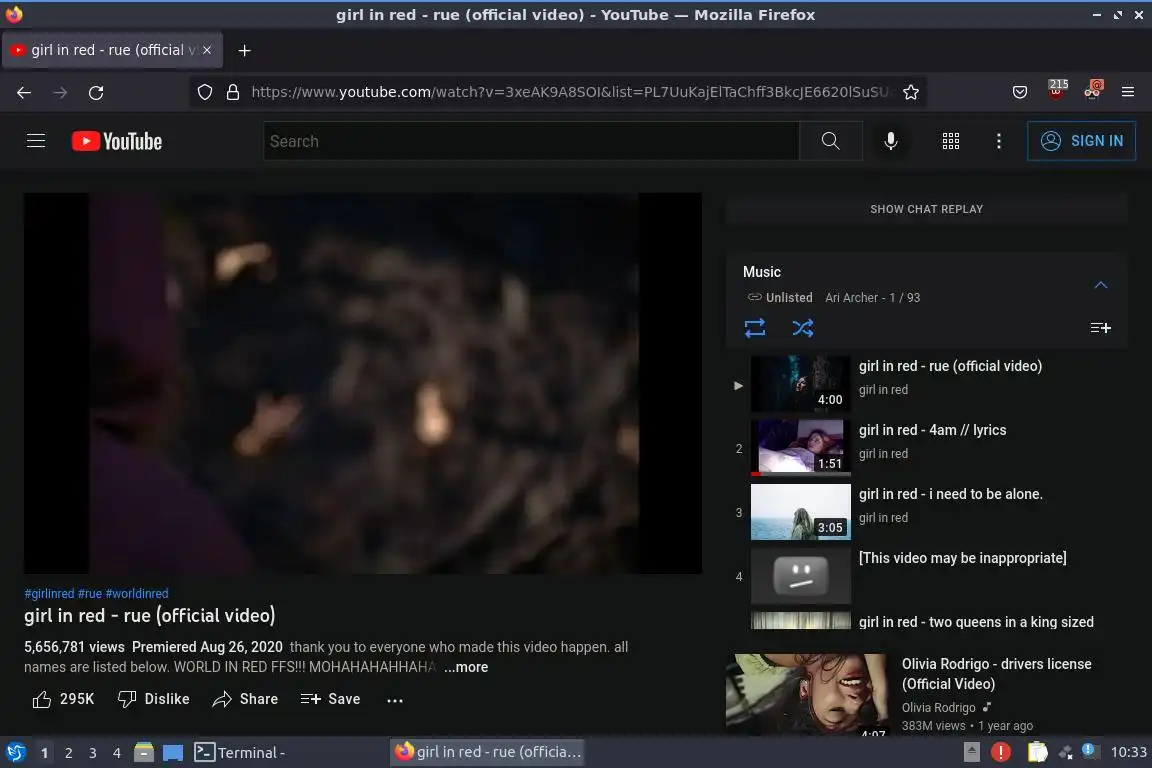
Task: Open tracking protection shield icon
Action: click(x=205, y=92)
